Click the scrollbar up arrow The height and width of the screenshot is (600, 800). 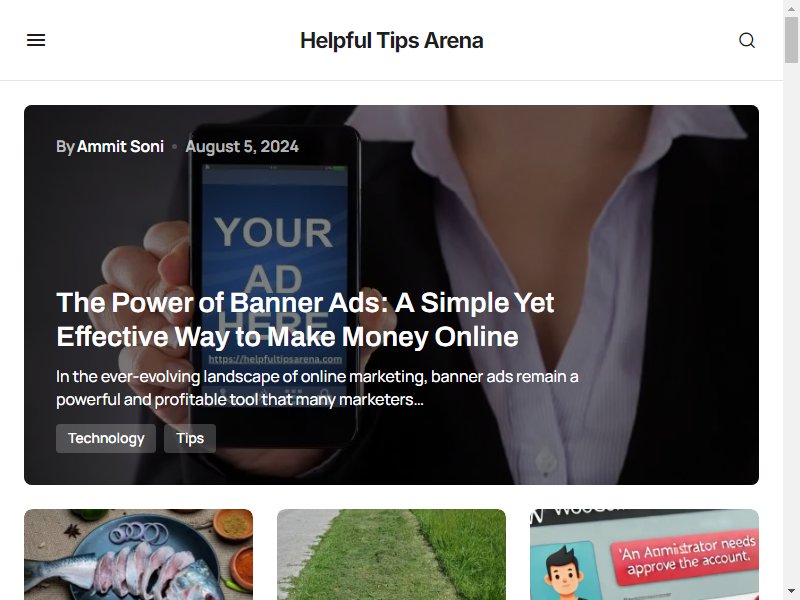point(791,8)
